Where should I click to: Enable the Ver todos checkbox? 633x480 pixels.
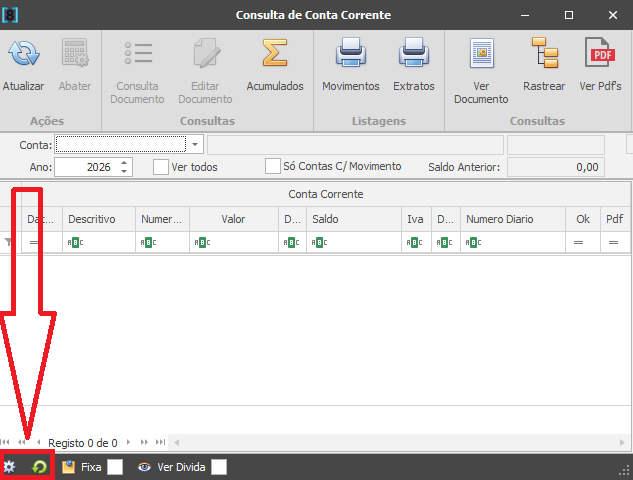pyautogui.click(x=161, y=167)
